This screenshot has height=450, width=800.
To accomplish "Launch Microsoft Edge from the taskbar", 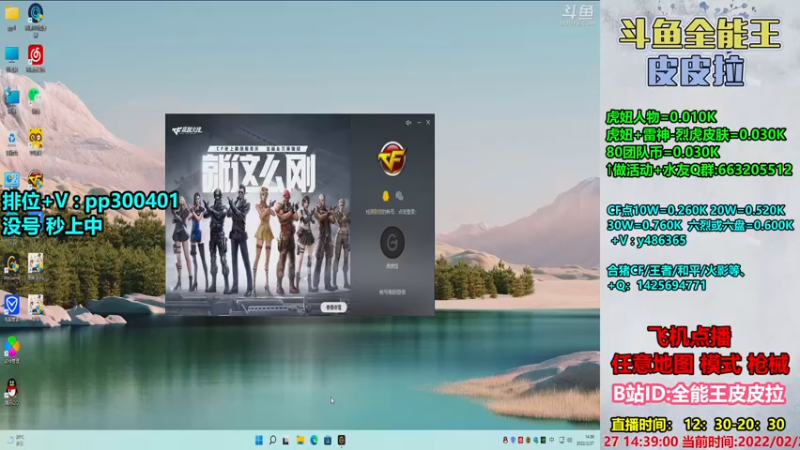I will [x=314, y=440].
